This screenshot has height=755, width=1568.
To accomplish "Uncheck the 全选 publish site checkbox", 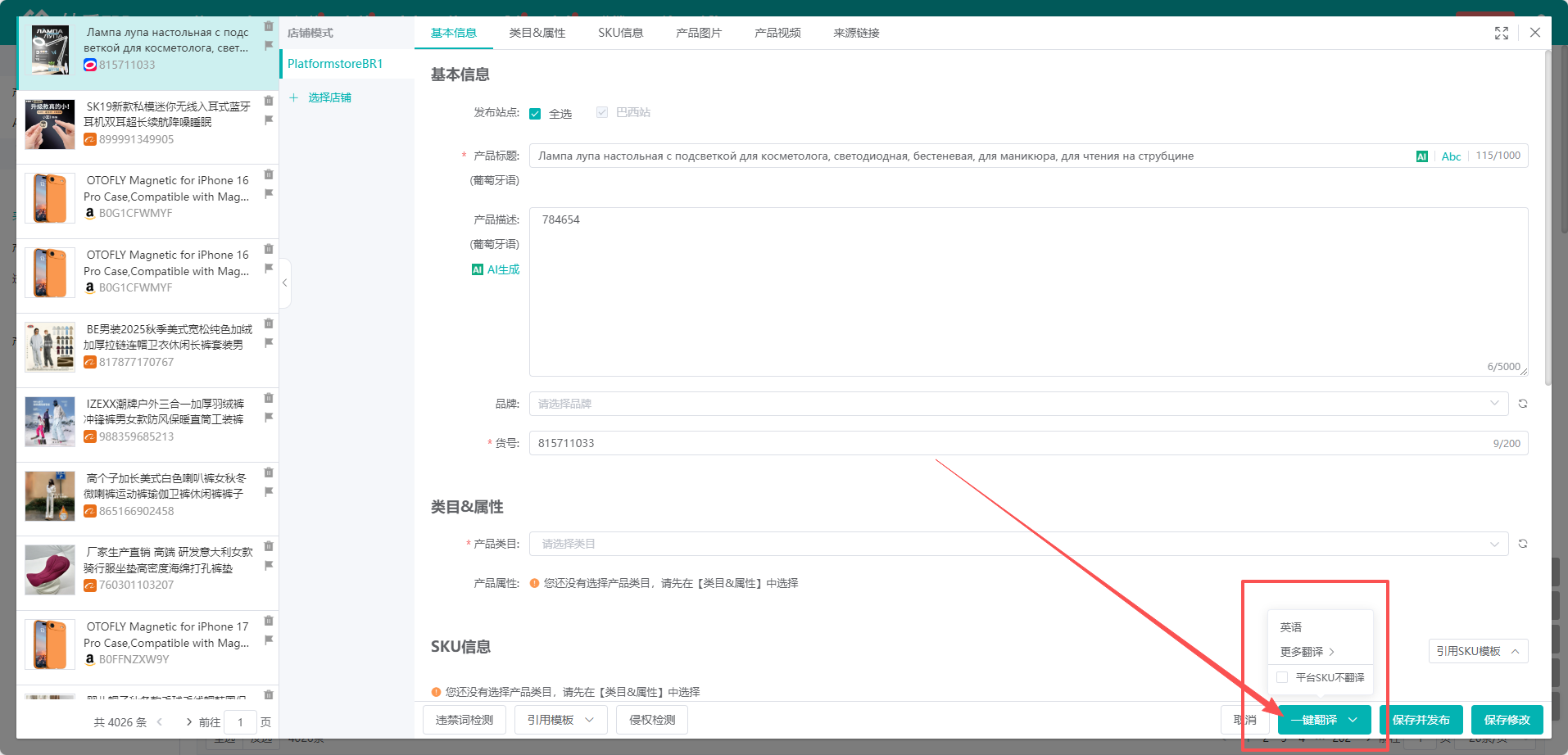I will (535, 112).
